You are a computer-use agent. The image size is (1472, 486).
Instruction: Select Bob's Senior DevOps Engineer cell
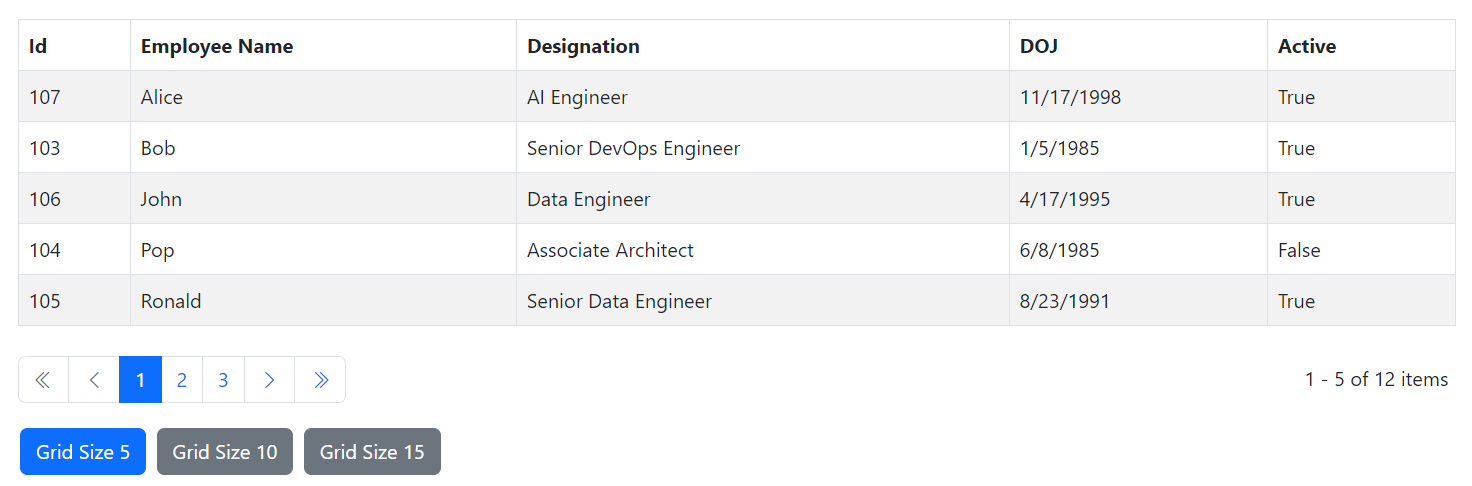[763, 148]
